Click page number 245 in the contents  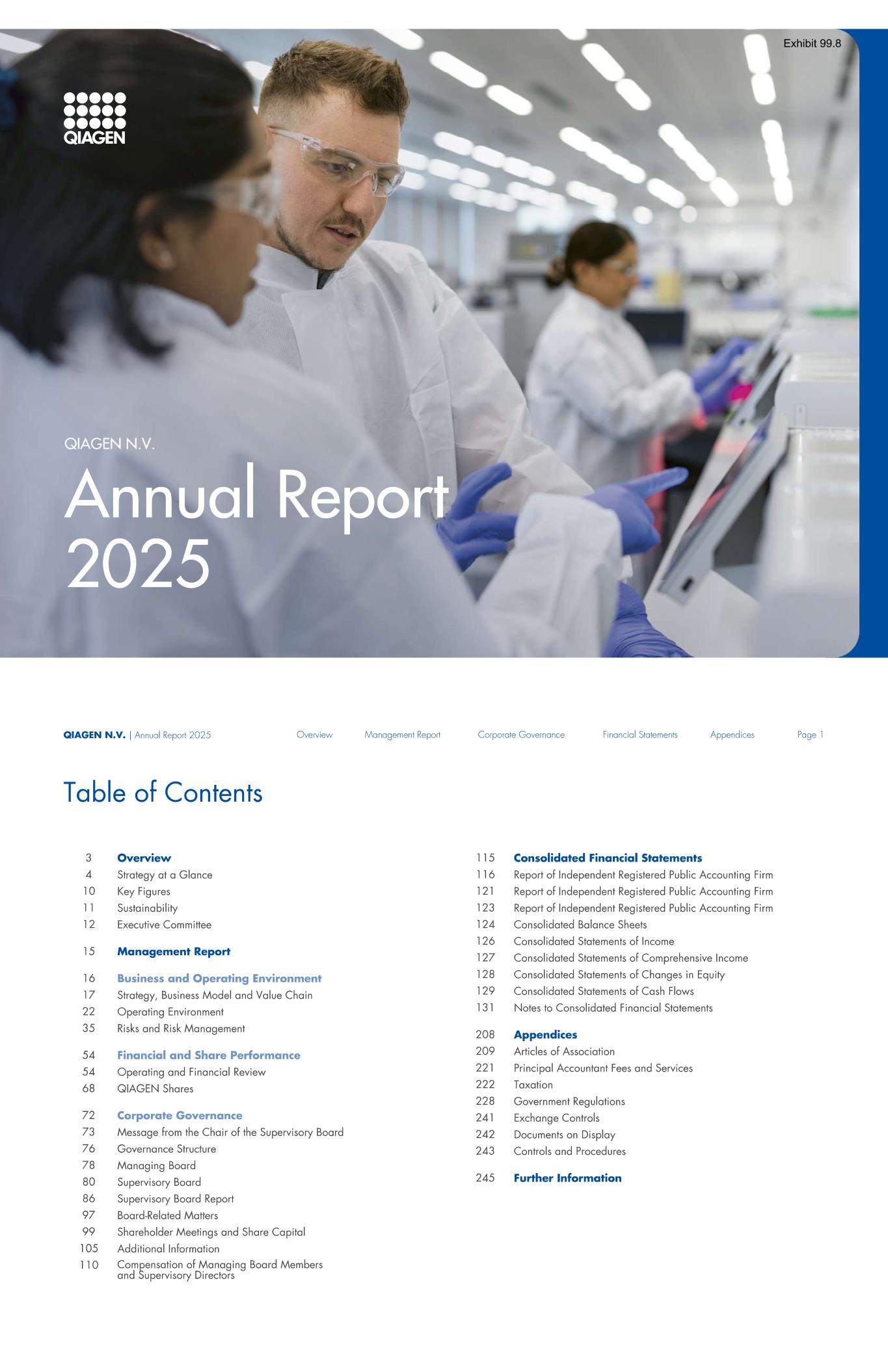pos(485,1178)
